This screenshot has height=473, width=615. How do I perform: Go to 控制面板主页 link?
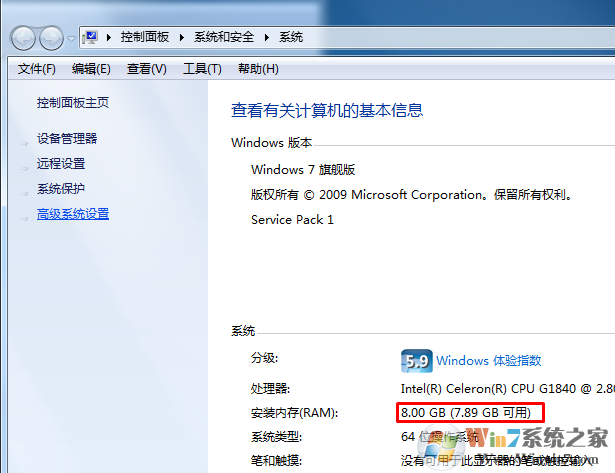tap(73, 103)
